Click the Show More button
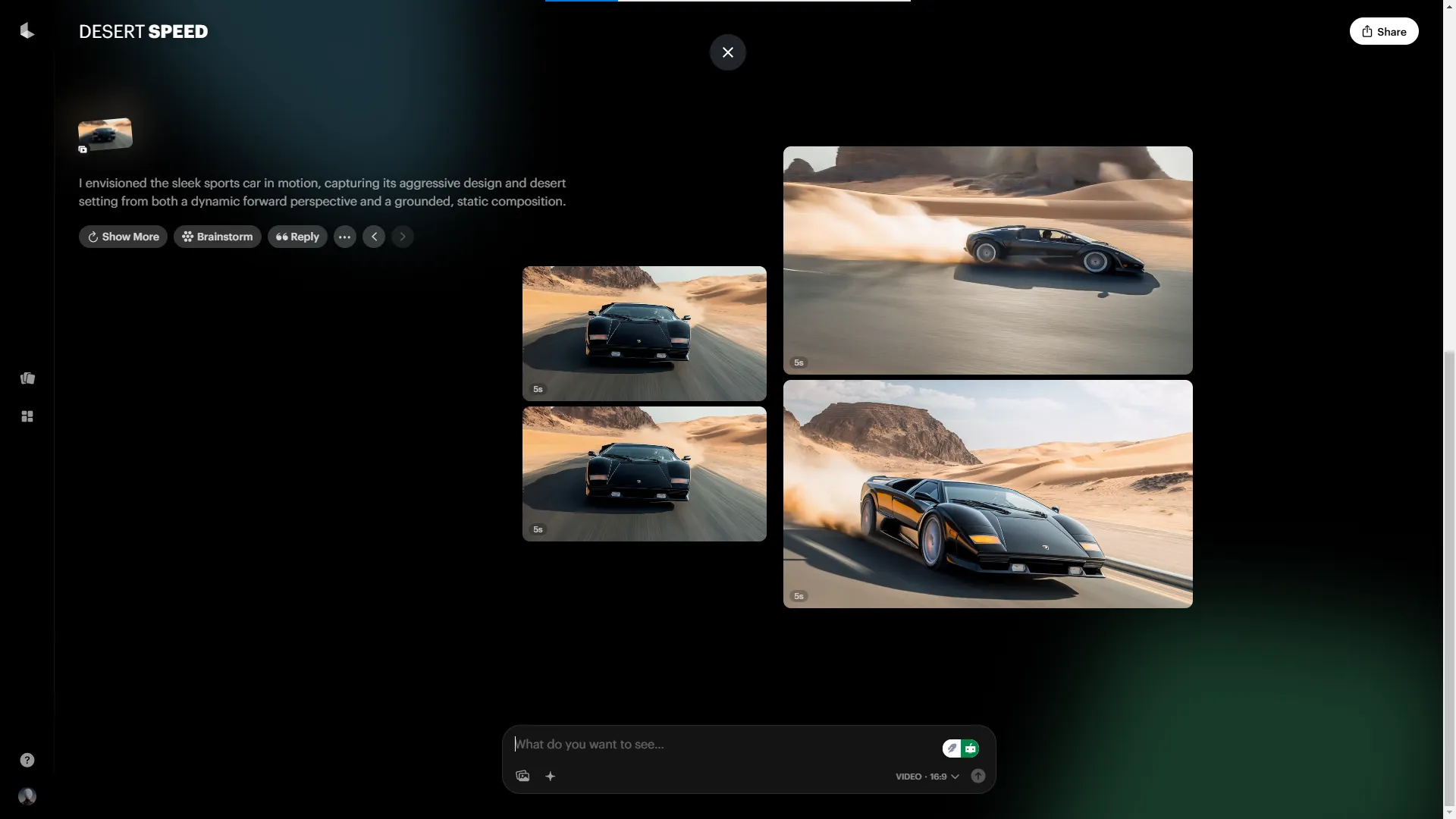 123,237
